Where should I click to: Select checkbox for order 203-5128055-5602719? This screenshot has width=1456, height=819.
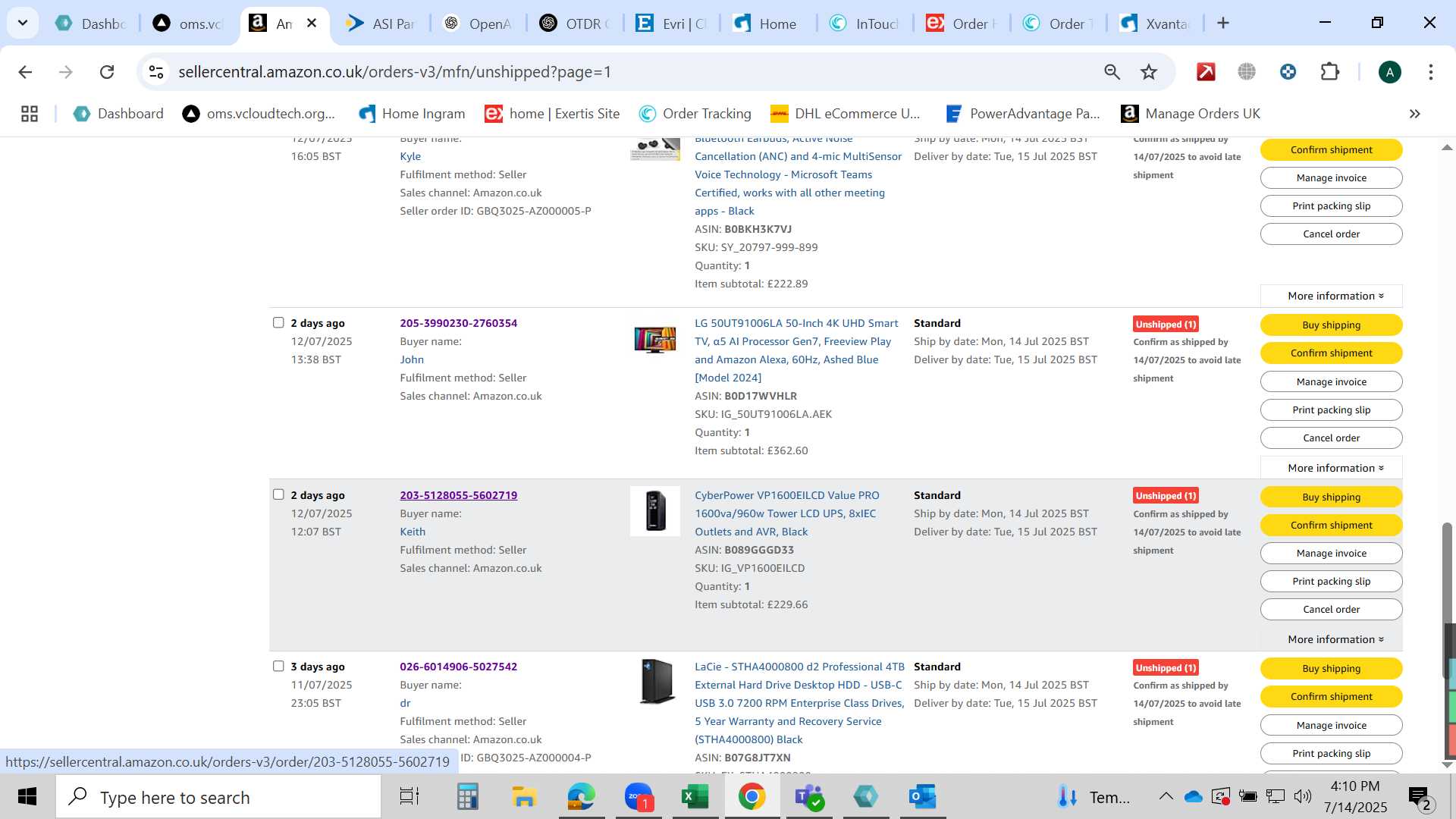278,494
